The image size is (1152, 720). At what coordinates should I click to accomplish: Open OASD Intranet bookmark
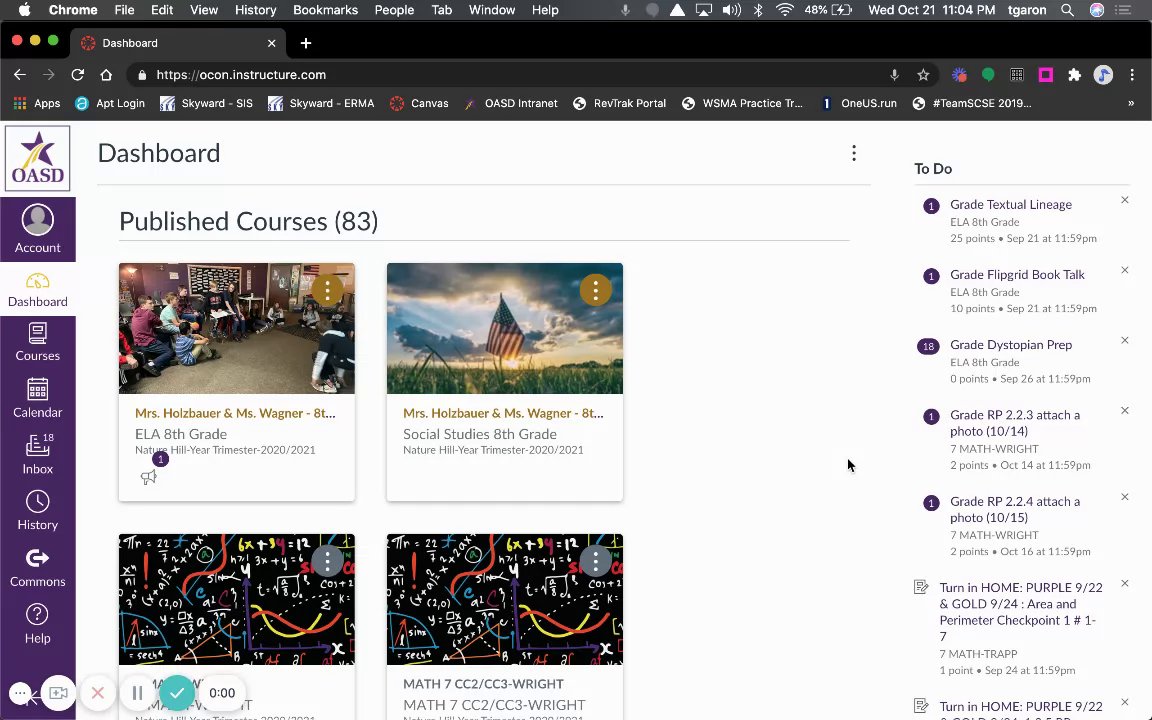(511, 104)
